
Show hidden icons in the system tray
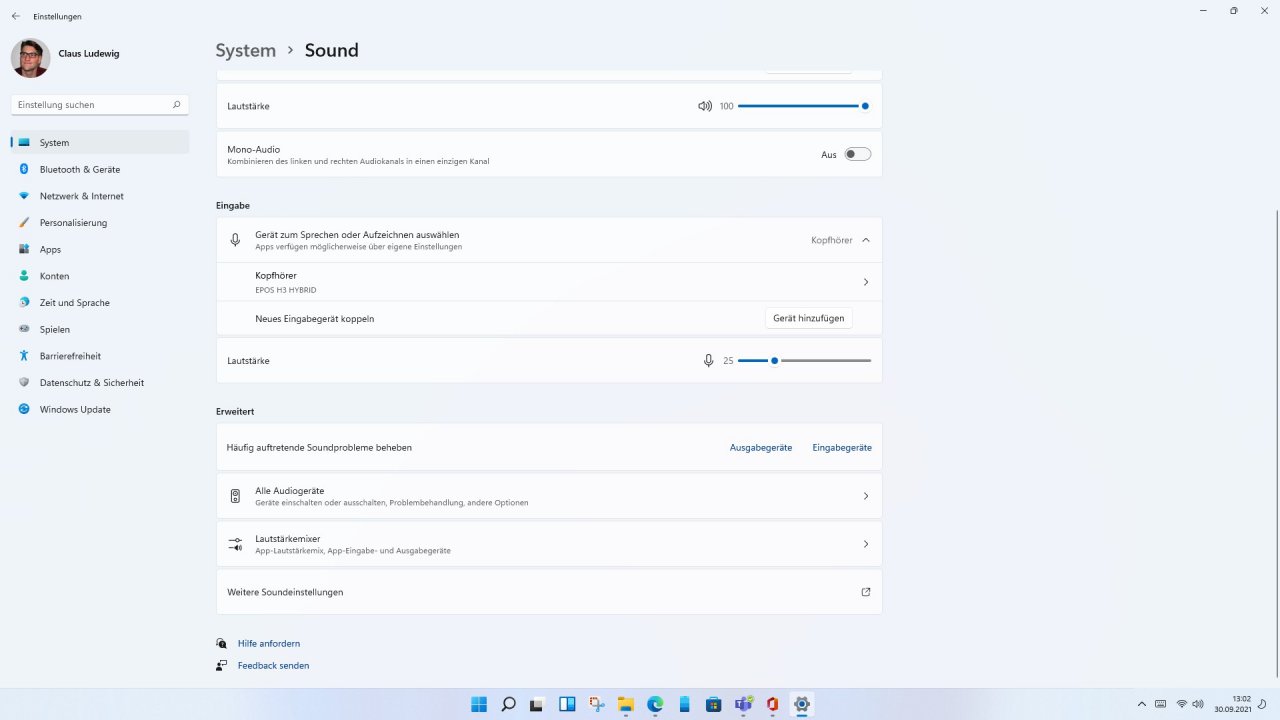[1141, 704]
